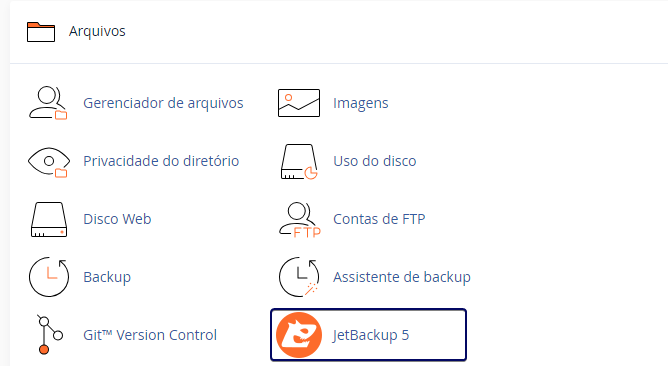Open the Assistente de backup wizard icon
Screen dimensions: 668x366
[x=299, y=277]
